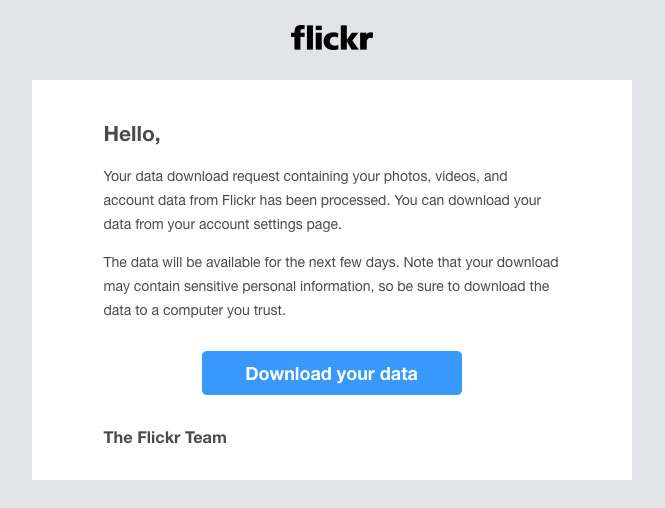The width and height of the screenshot is (665, 508).
Task: Click the phrase account settings page
Action: coord(270,225)
